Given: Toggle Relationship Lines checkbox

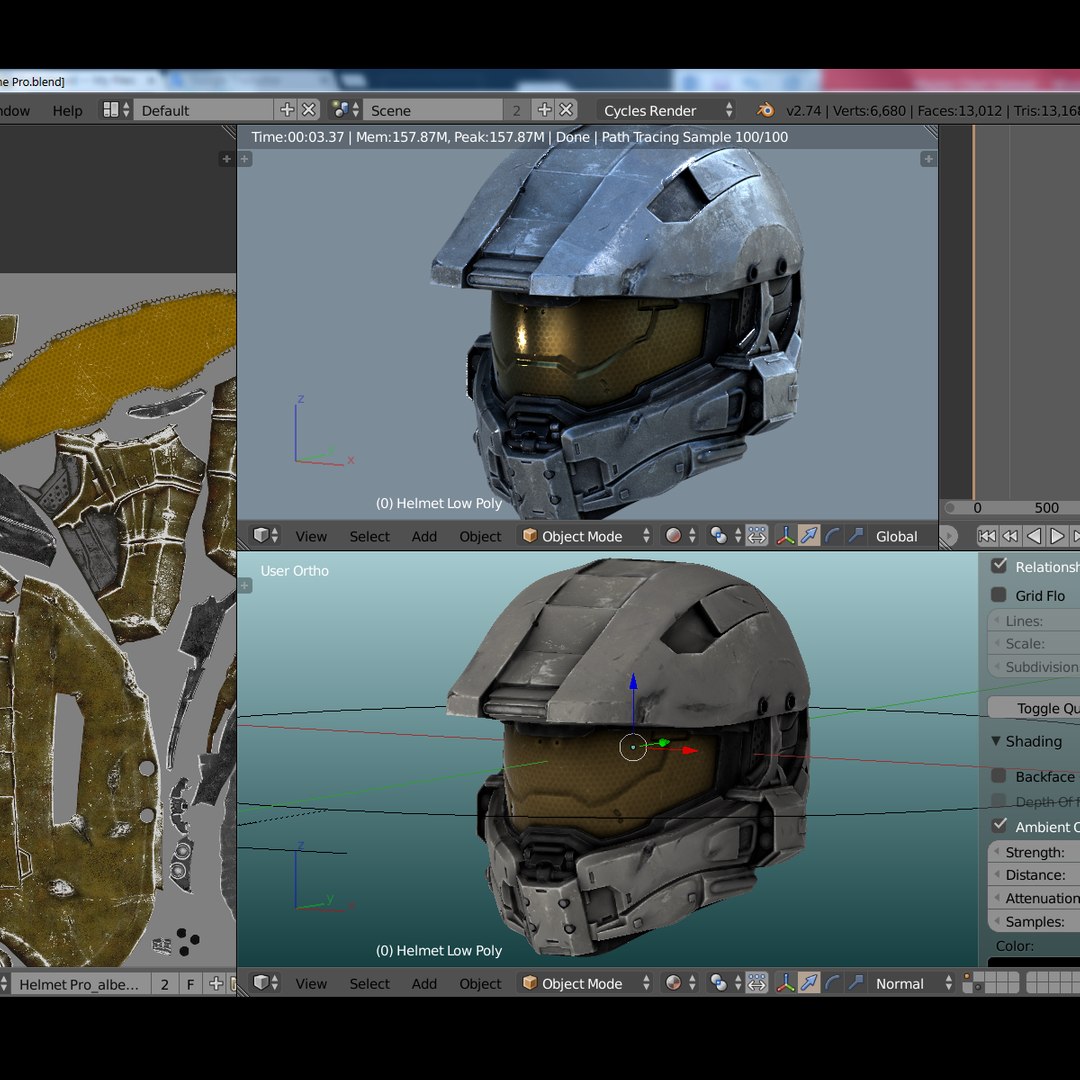Looking at the screenshot, I should [999, 565].
